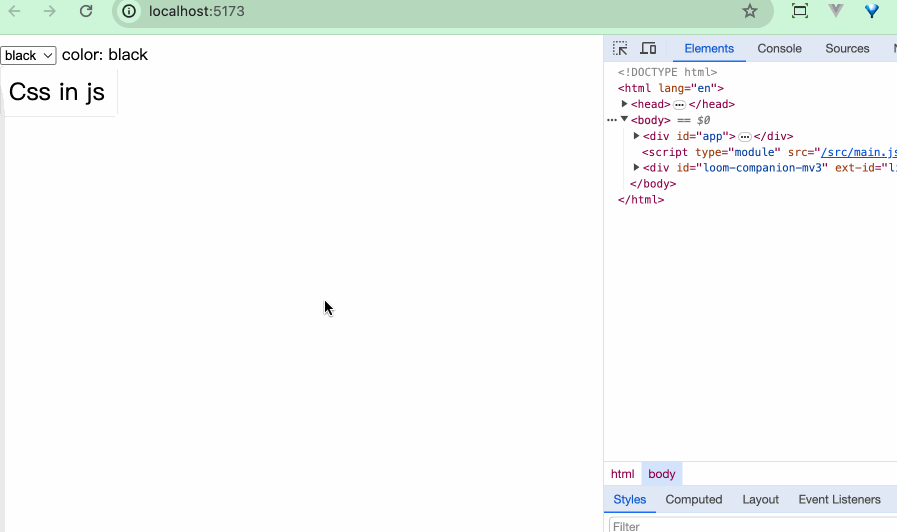Switch to the Sources tab
The height and width of the screenshot is (532, 897).
click(847, 48)
